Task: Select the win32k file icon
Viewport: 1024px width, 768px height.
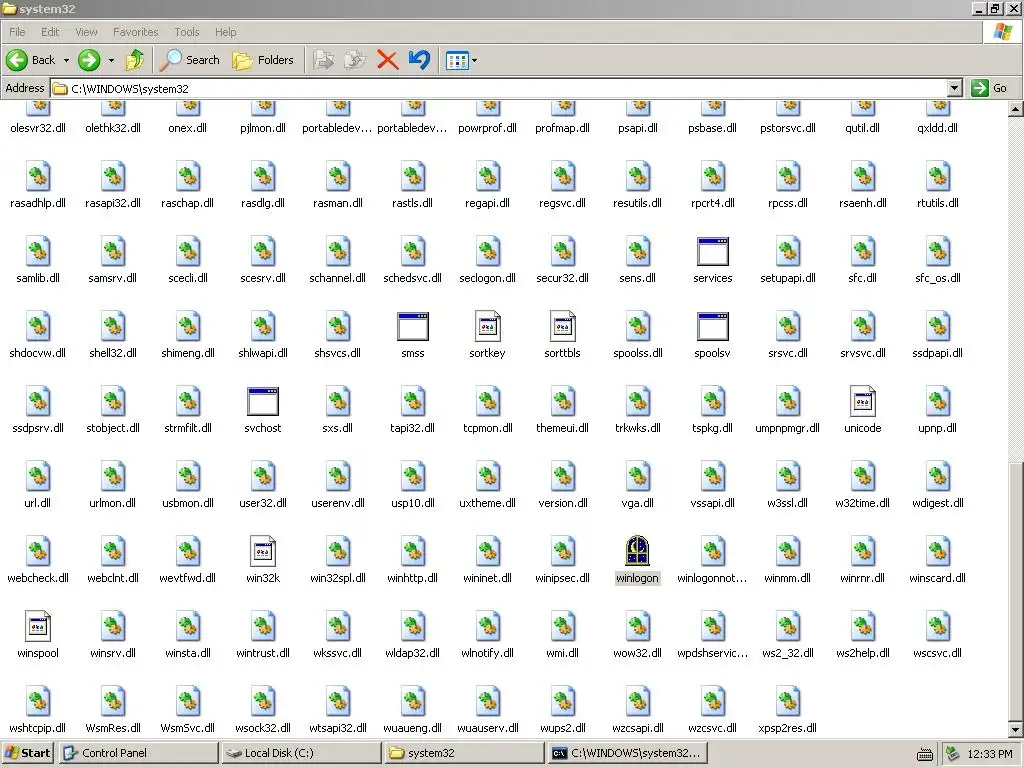Action: (x=263, y=552)
